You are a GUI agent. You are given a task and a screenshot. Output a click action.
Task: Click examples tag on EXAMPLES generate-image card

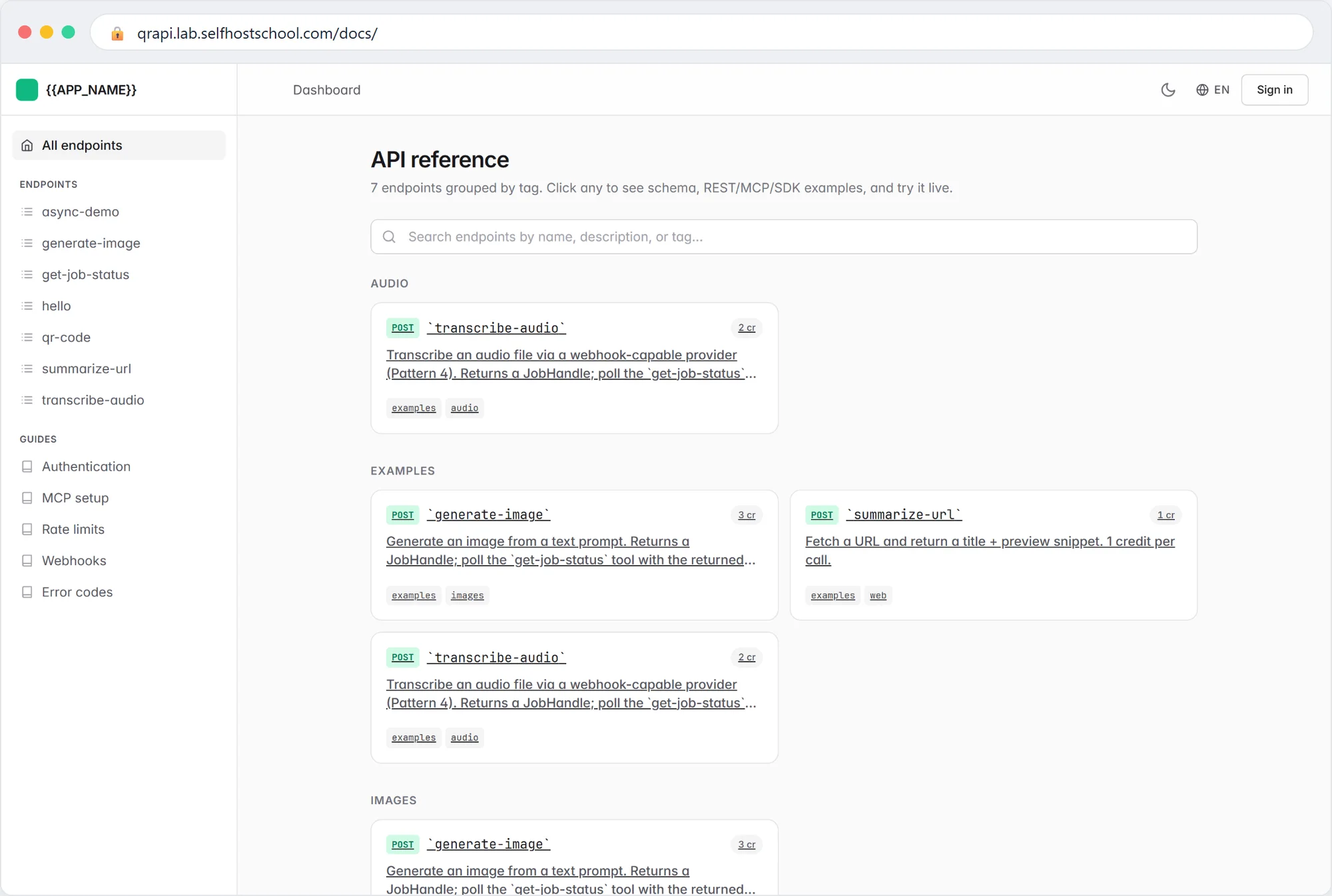point(414,594)
